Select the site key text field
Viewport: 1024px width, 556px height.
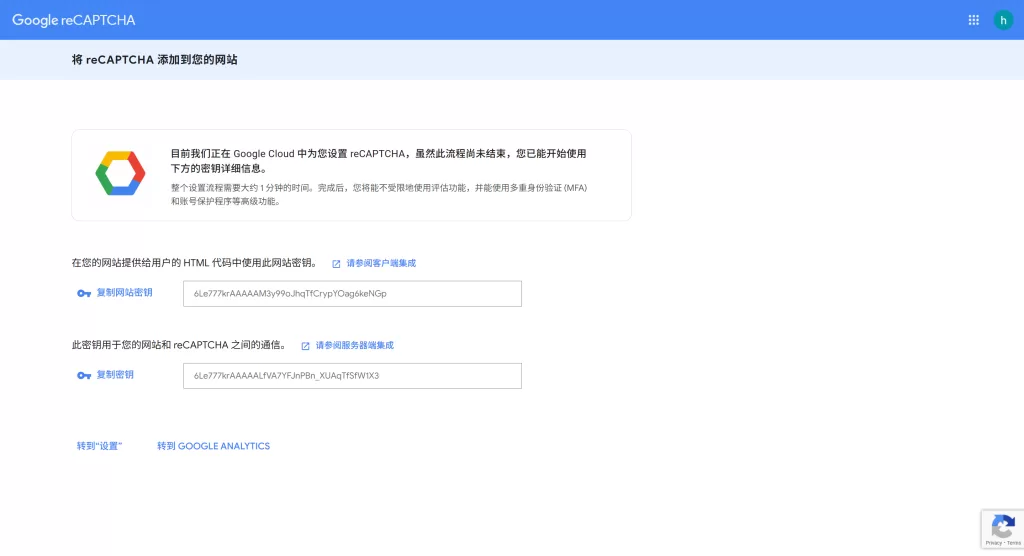352,293
